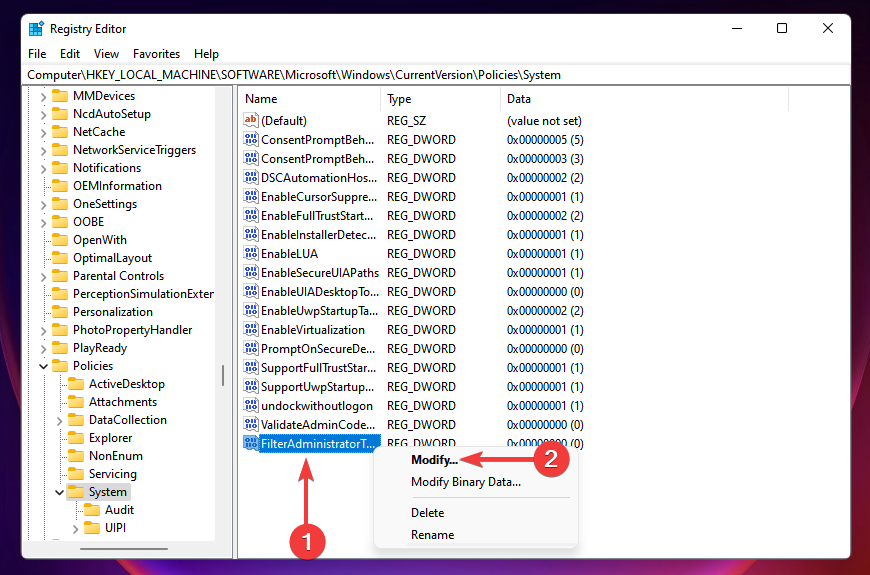870x575 pixels.
Task: Expand the NcdAutoSetup tree node
Action: 43,114
